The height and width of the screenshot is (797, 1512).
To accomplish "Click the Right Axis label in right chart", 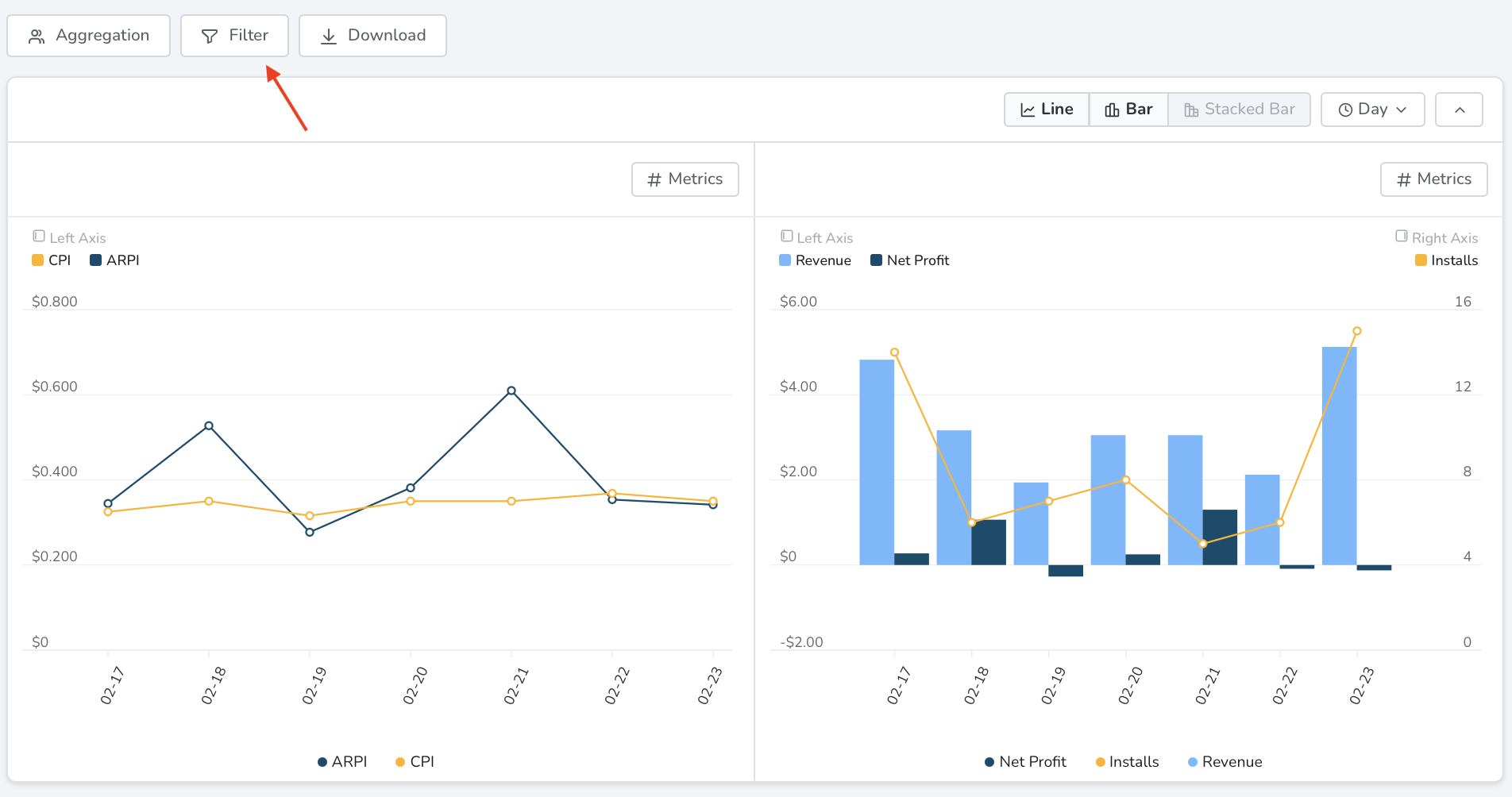I will [x=1437, y=238].
